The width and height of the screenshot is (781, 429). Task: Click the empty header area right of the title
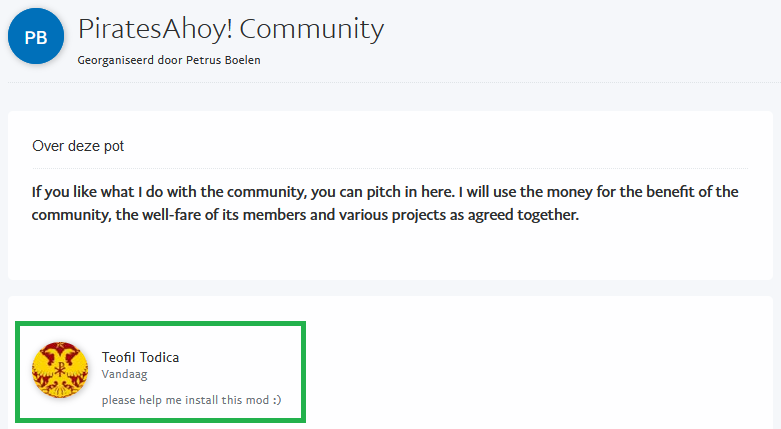click(580, 40)
